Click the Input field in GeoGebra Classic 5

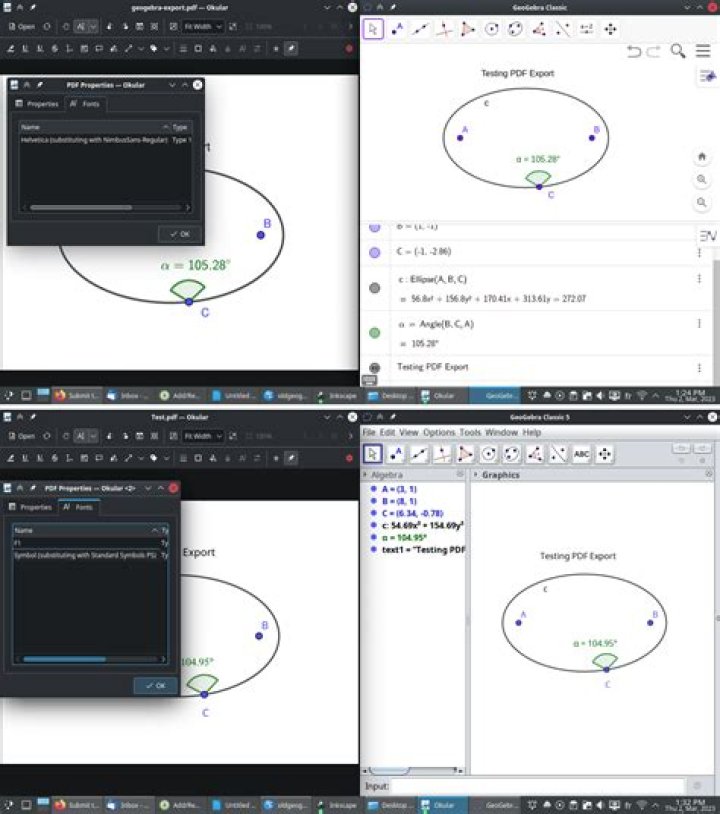point(538,786)
